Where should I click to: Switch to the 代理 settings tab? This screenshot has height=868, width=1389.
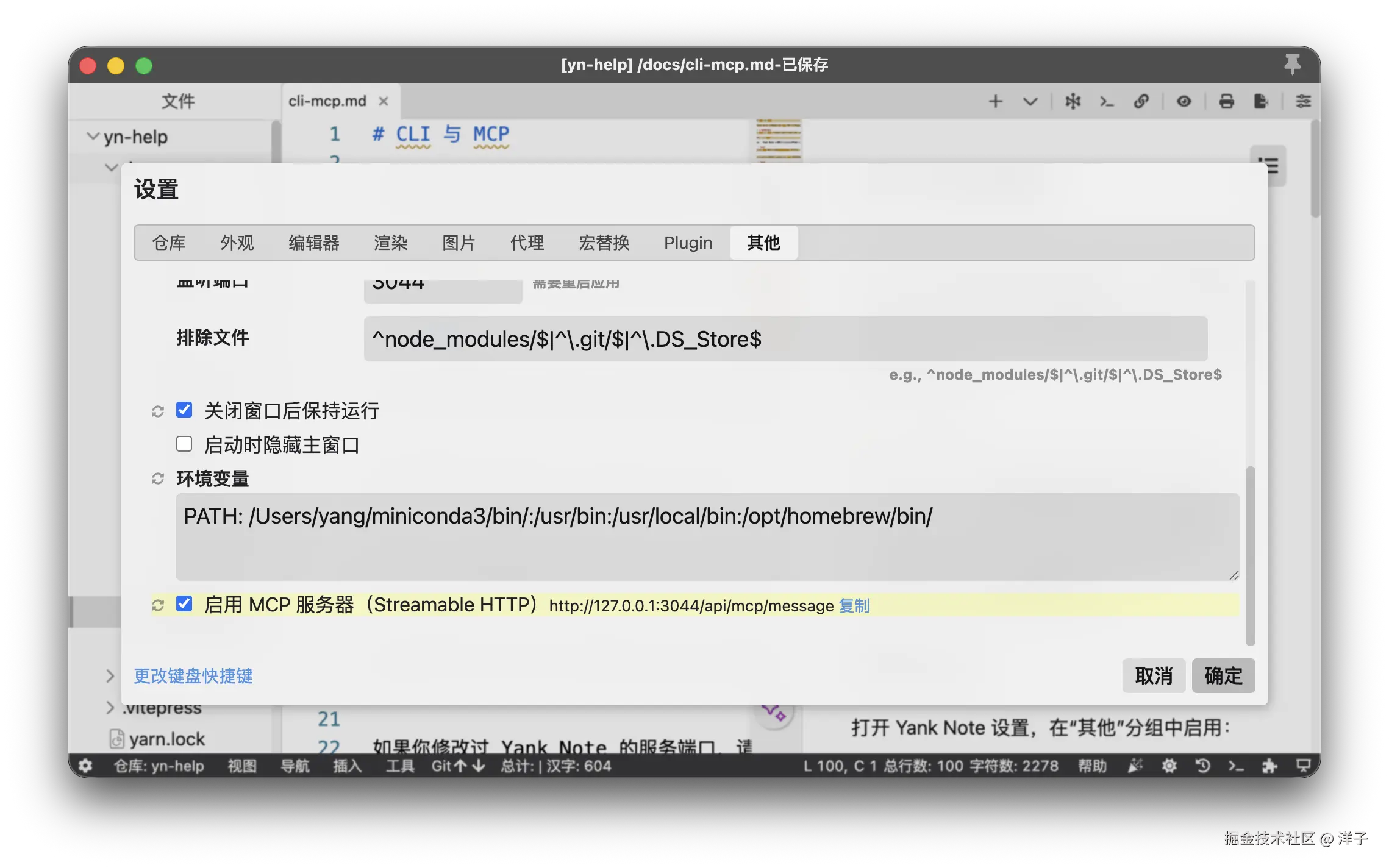[x=527, y=243]
